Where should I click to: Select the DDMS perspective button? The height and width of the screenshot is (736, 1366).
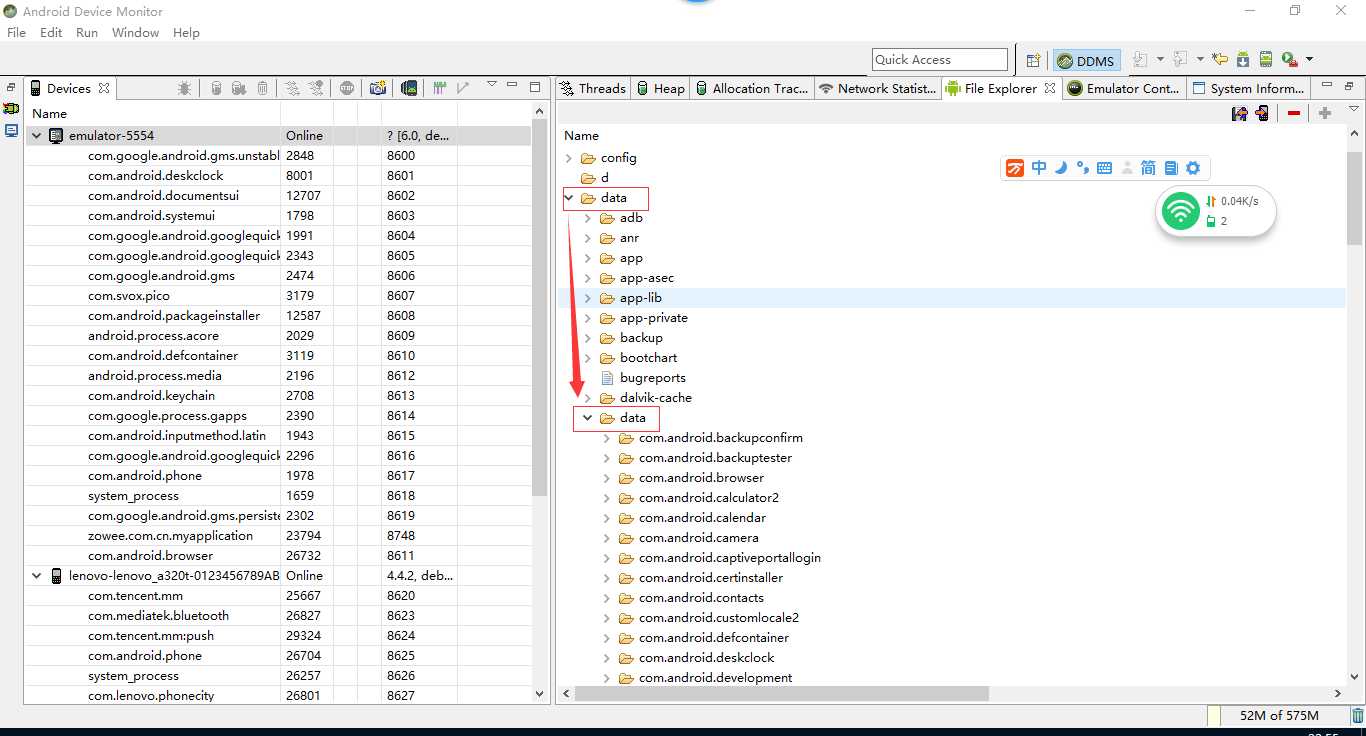pos(1086,61)
